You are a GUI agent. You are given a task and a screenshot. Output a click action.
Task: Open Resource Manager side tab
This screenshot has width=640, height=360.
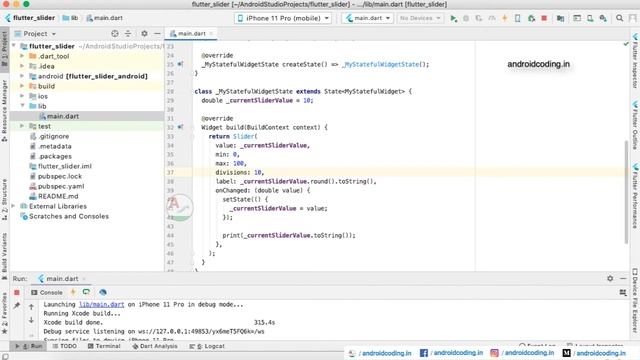(4, 110)
